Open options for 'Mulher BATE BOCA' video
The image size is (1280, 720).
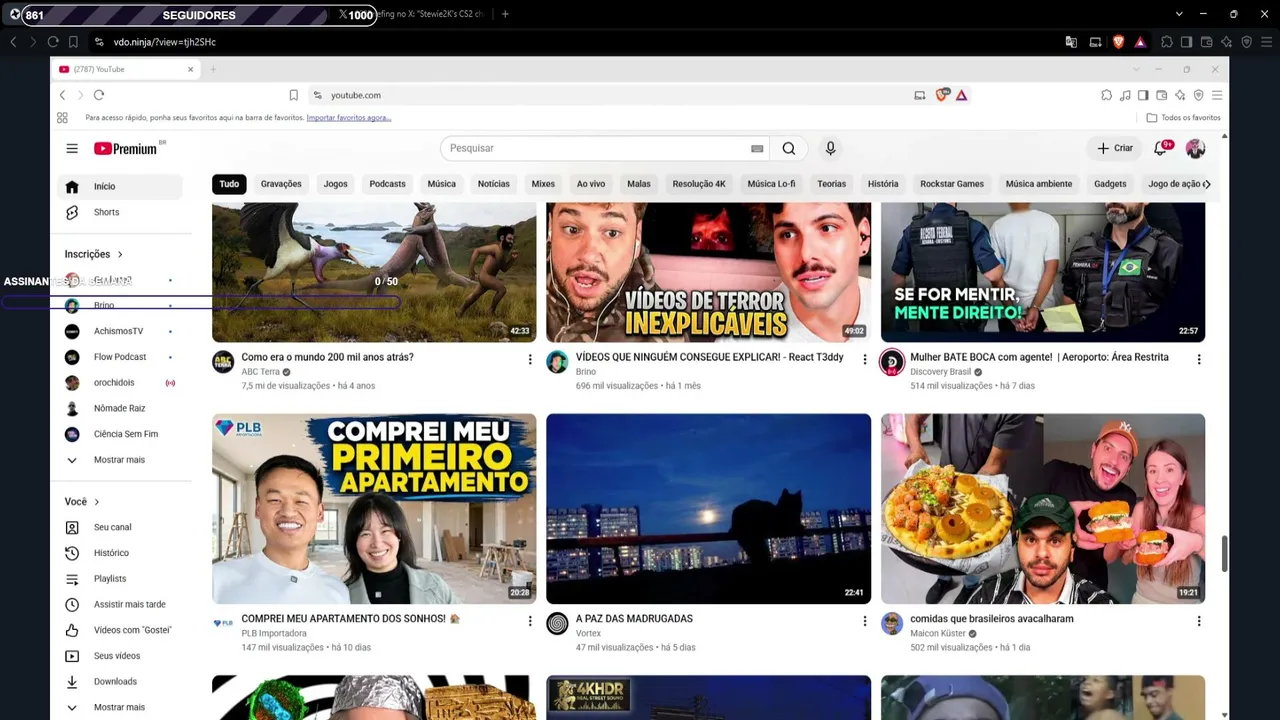click(1199, 359)
